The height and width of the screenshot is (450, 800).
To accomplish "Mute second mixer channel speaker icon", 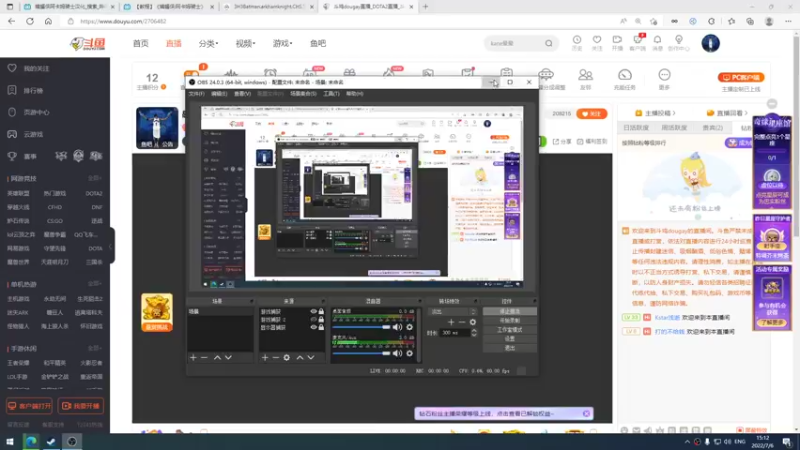I will [x=397, y=353].
